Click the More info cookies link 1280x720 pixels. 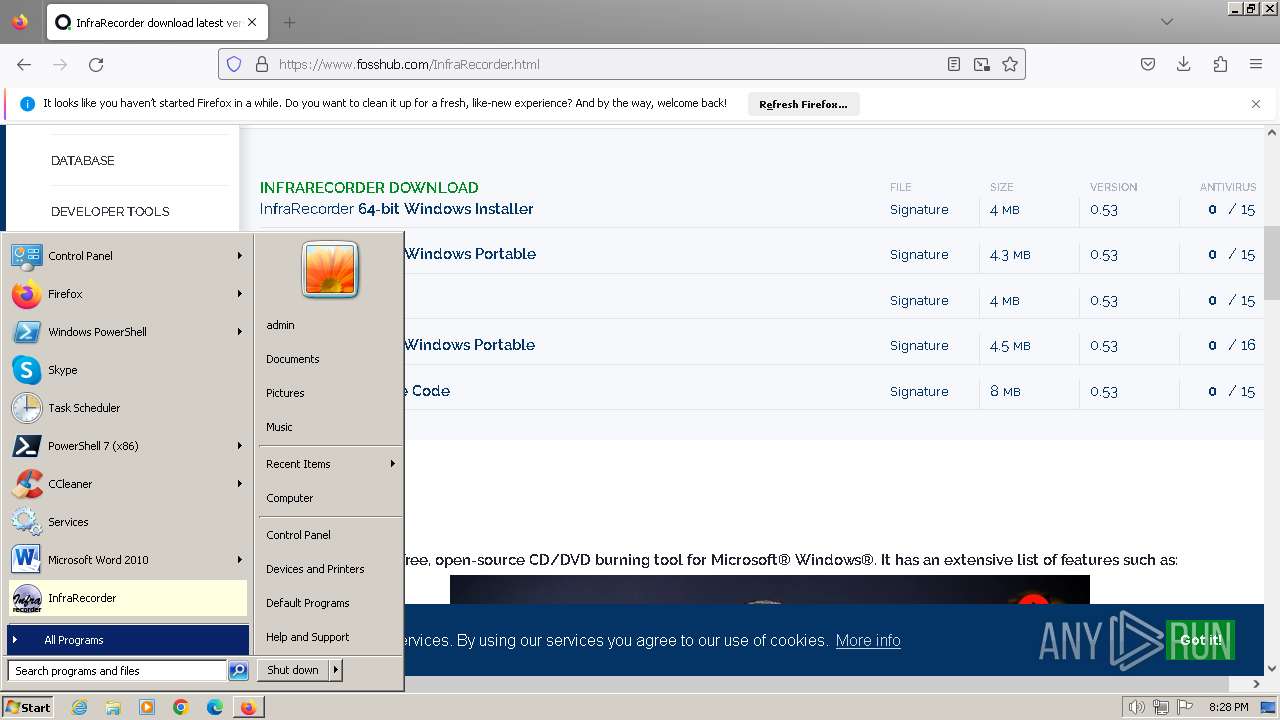click(868, 640)
